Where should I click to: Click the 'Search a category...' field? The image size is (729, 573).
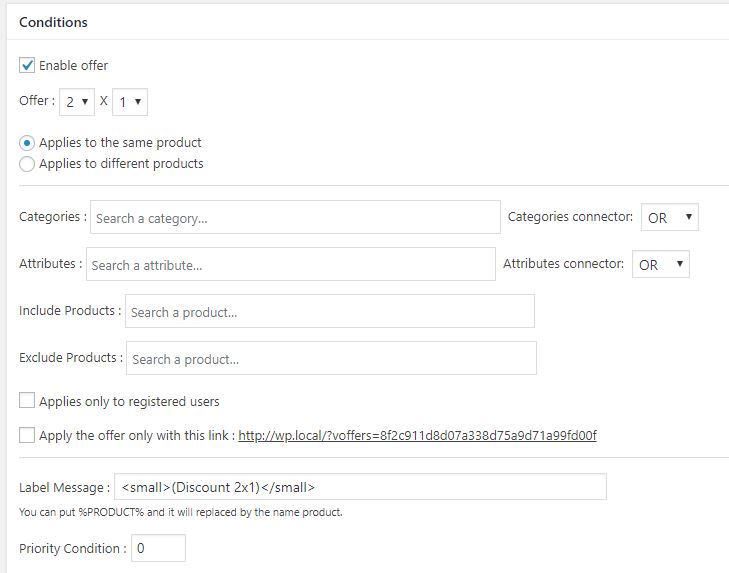coord(295,218)
